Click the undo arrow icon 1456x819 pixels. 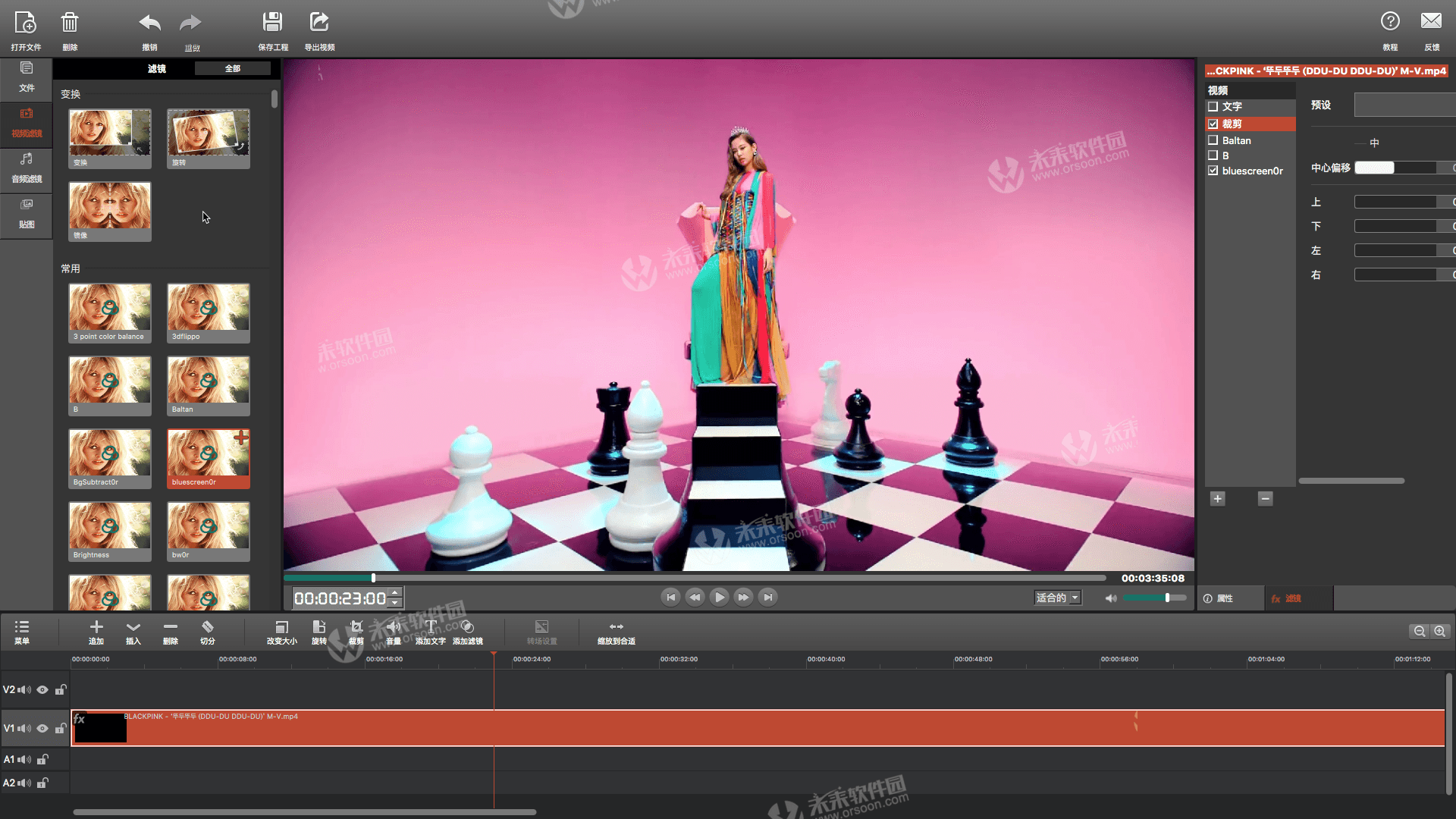[x=150, y=23]
